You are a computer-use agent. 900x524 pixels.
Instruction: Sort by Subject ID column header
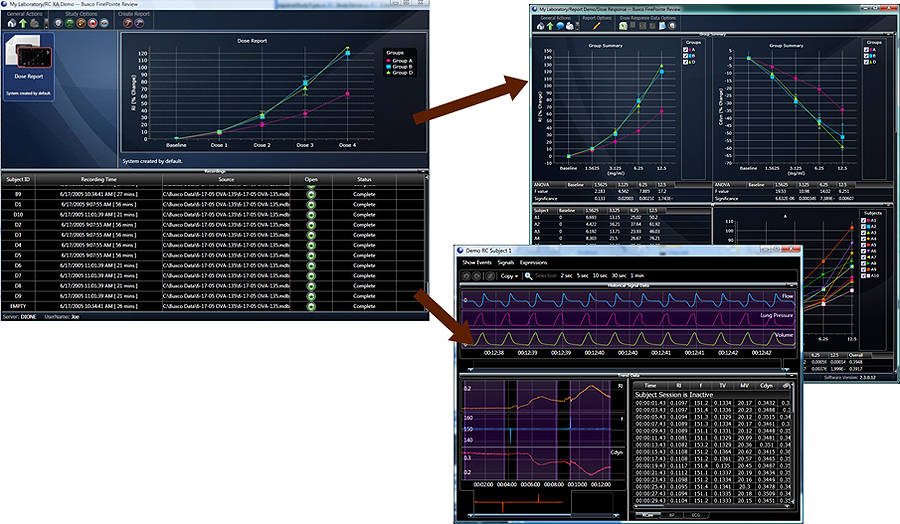[18, 179]
